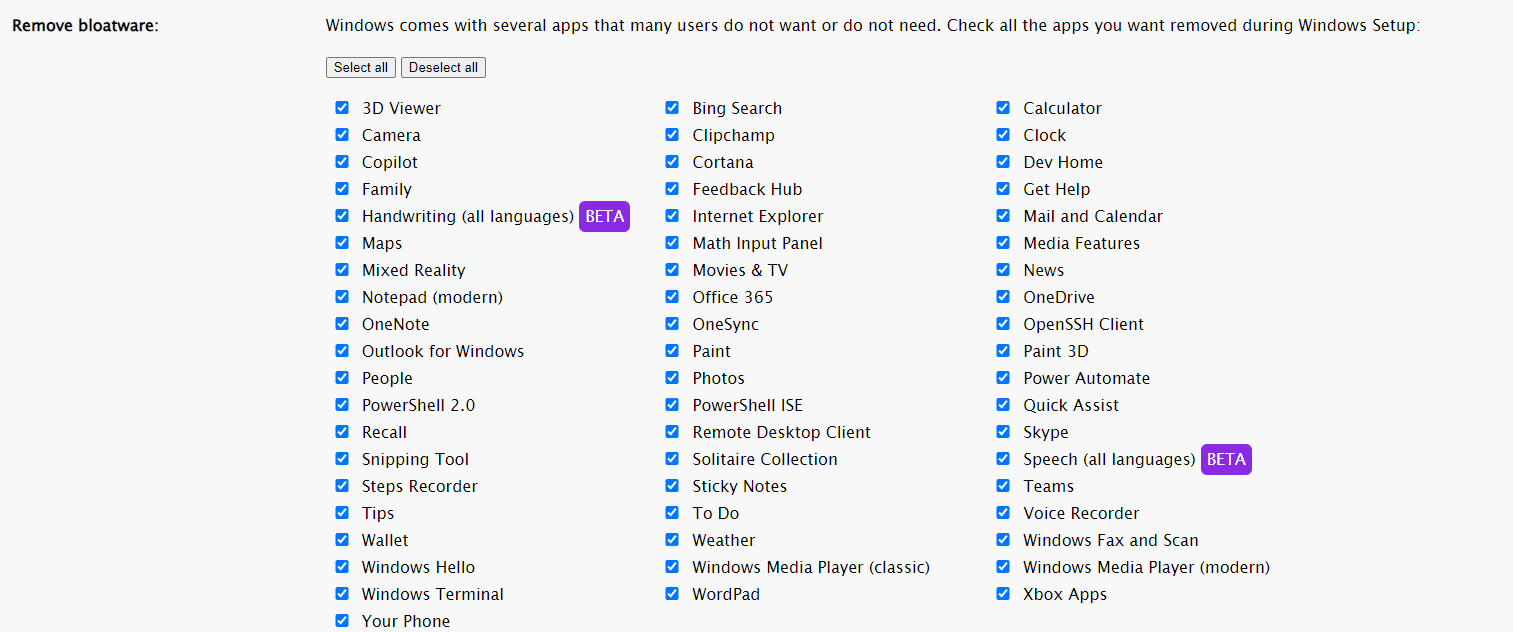
Task: Uncheck the Wallet checkbox
Action: (342, 540)
